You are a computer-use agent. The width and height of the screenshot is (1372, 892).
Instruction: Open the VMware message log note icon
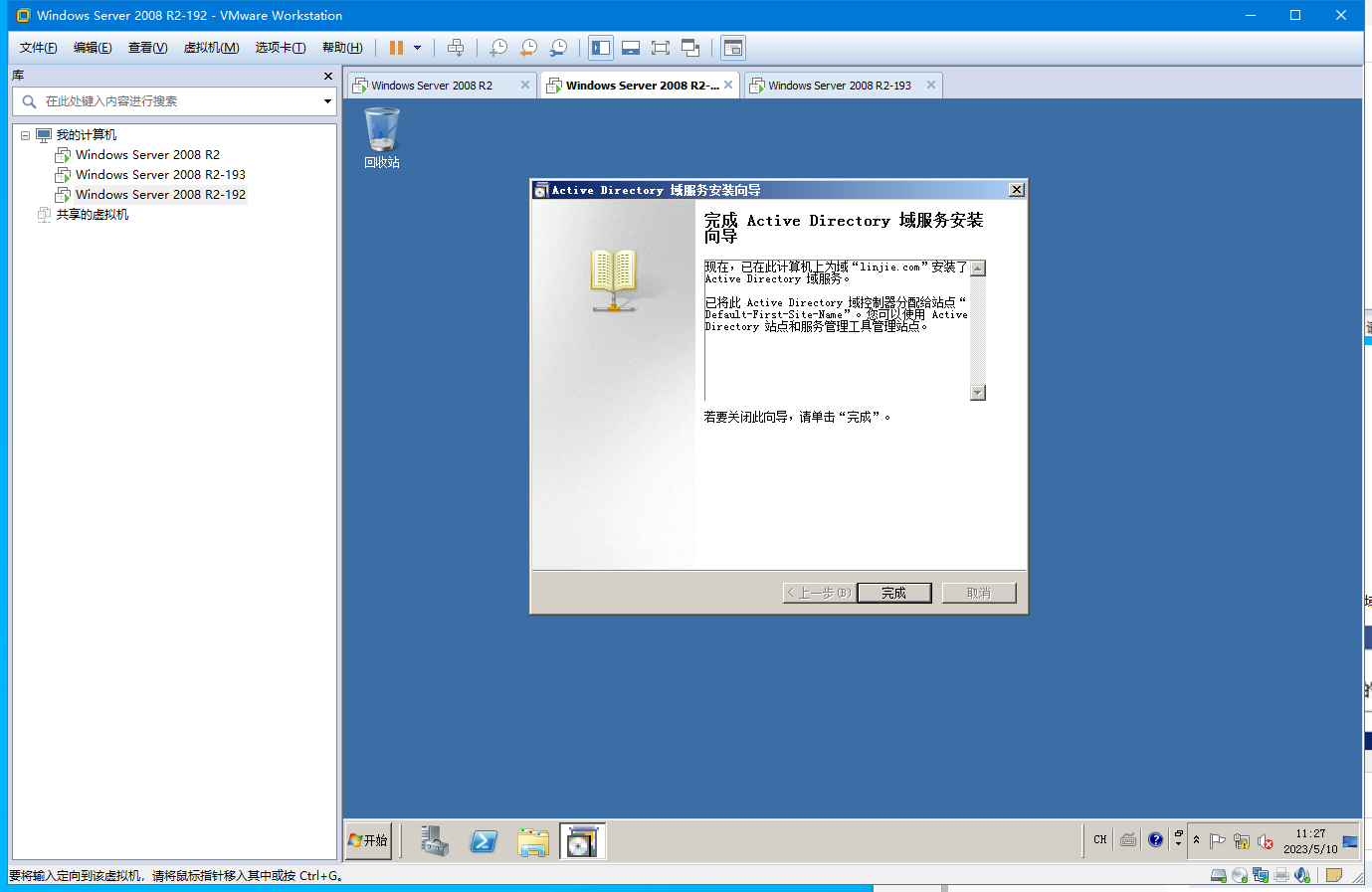point(1334,875)
